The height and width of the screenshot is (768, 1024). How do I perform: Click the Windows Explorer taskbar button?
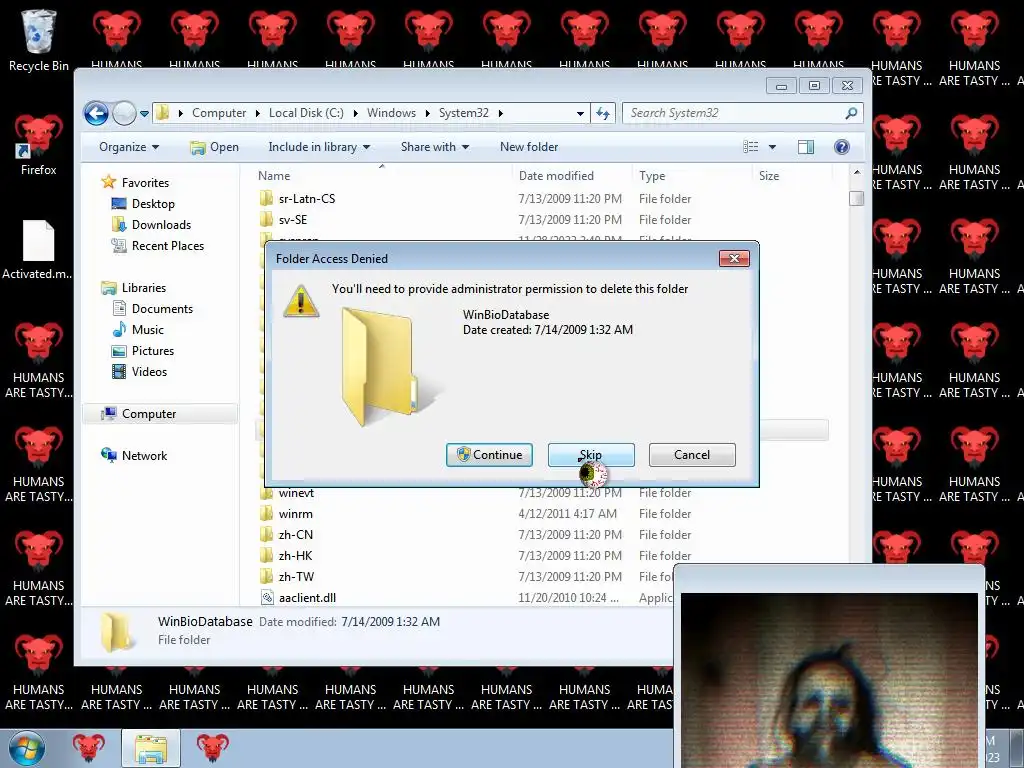[151, 748]
